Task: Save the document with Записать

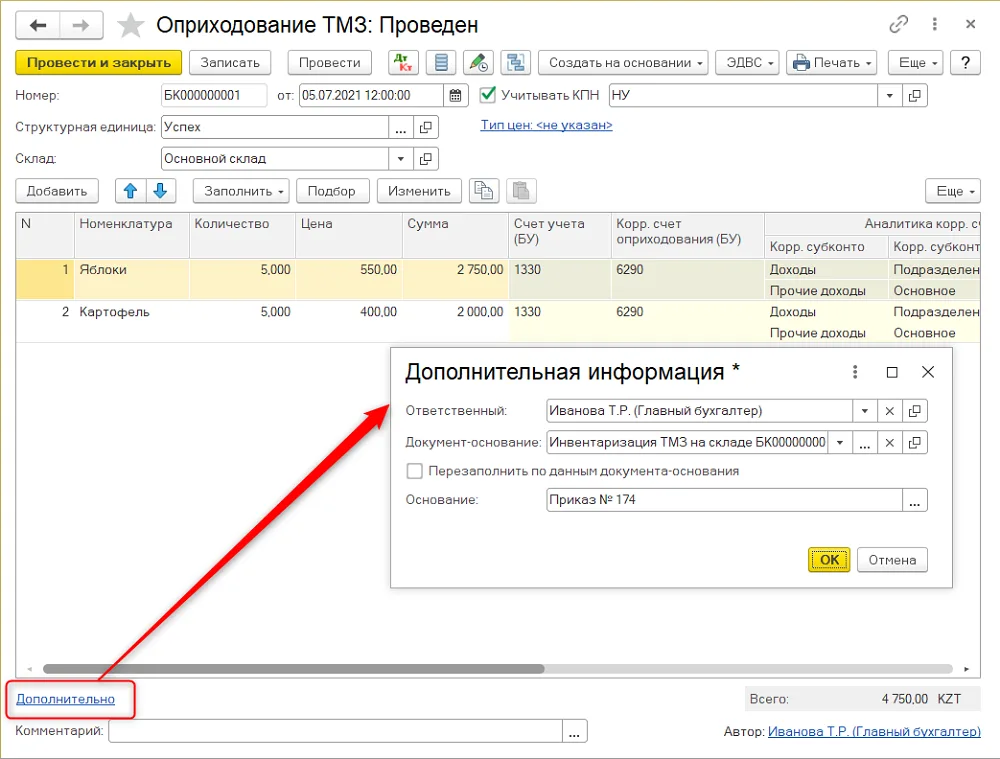Action: 230,63
